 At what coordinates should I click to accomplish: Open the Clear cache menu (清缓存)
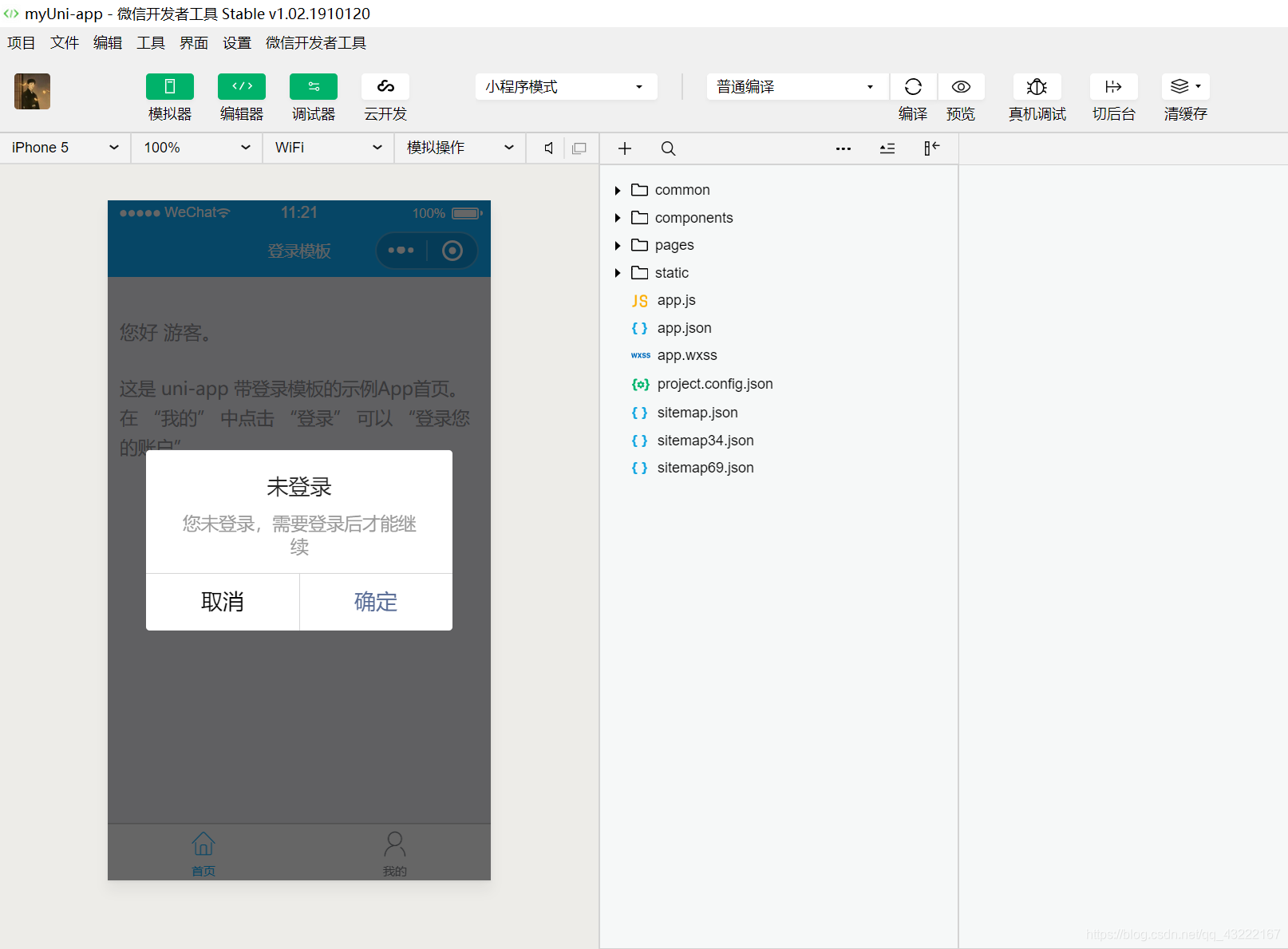1185,87
